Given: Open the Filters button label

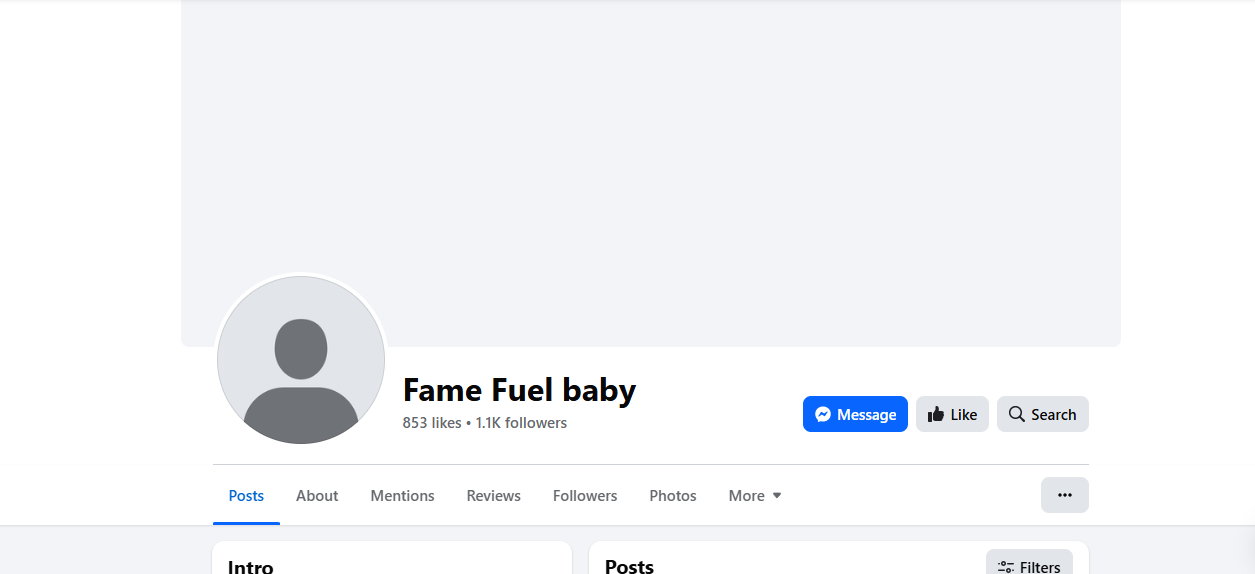Looking at the screenshot, I should [x=1040, y=567].
